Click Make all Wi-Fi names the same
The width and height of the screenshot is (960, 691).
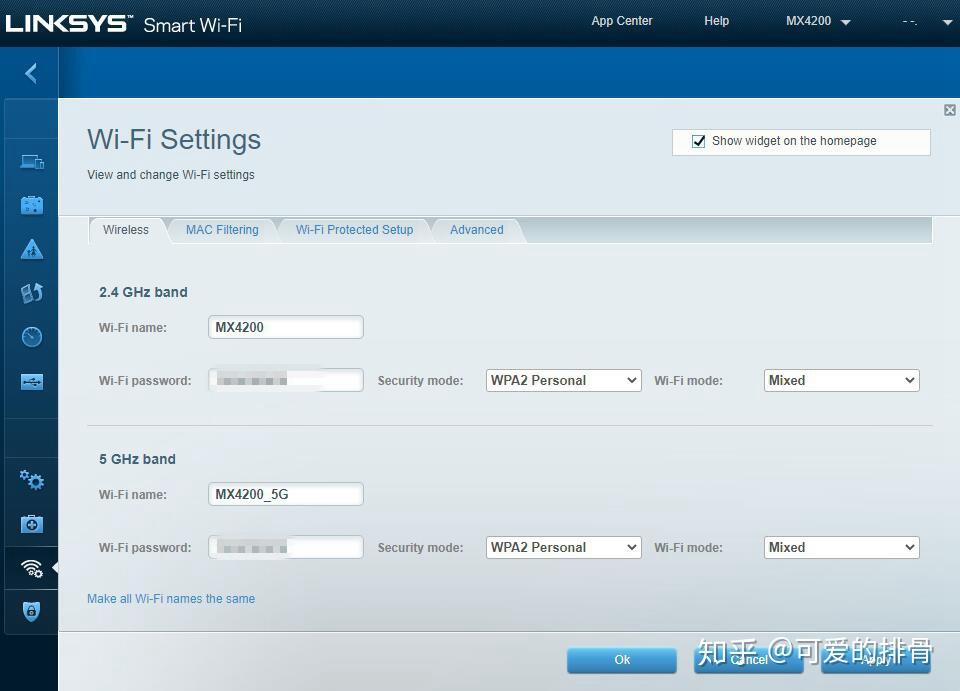[x=170, y=598]
